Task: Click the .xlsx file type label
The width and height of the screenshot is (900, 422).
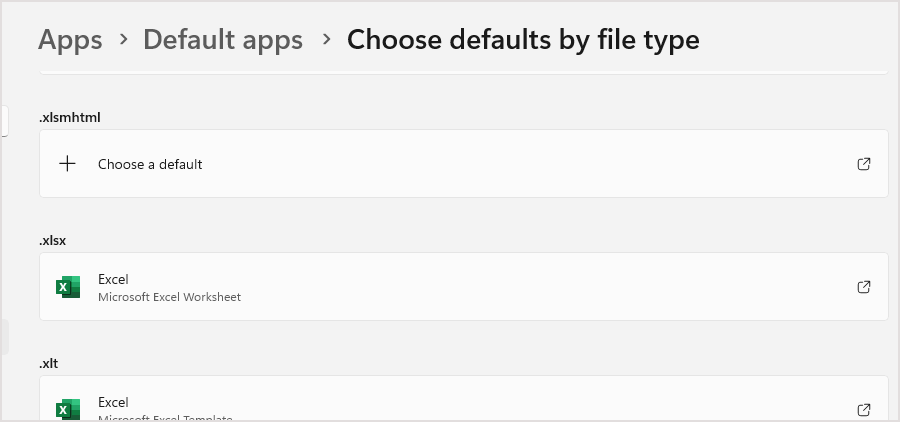Action: (x=52, y=241)
